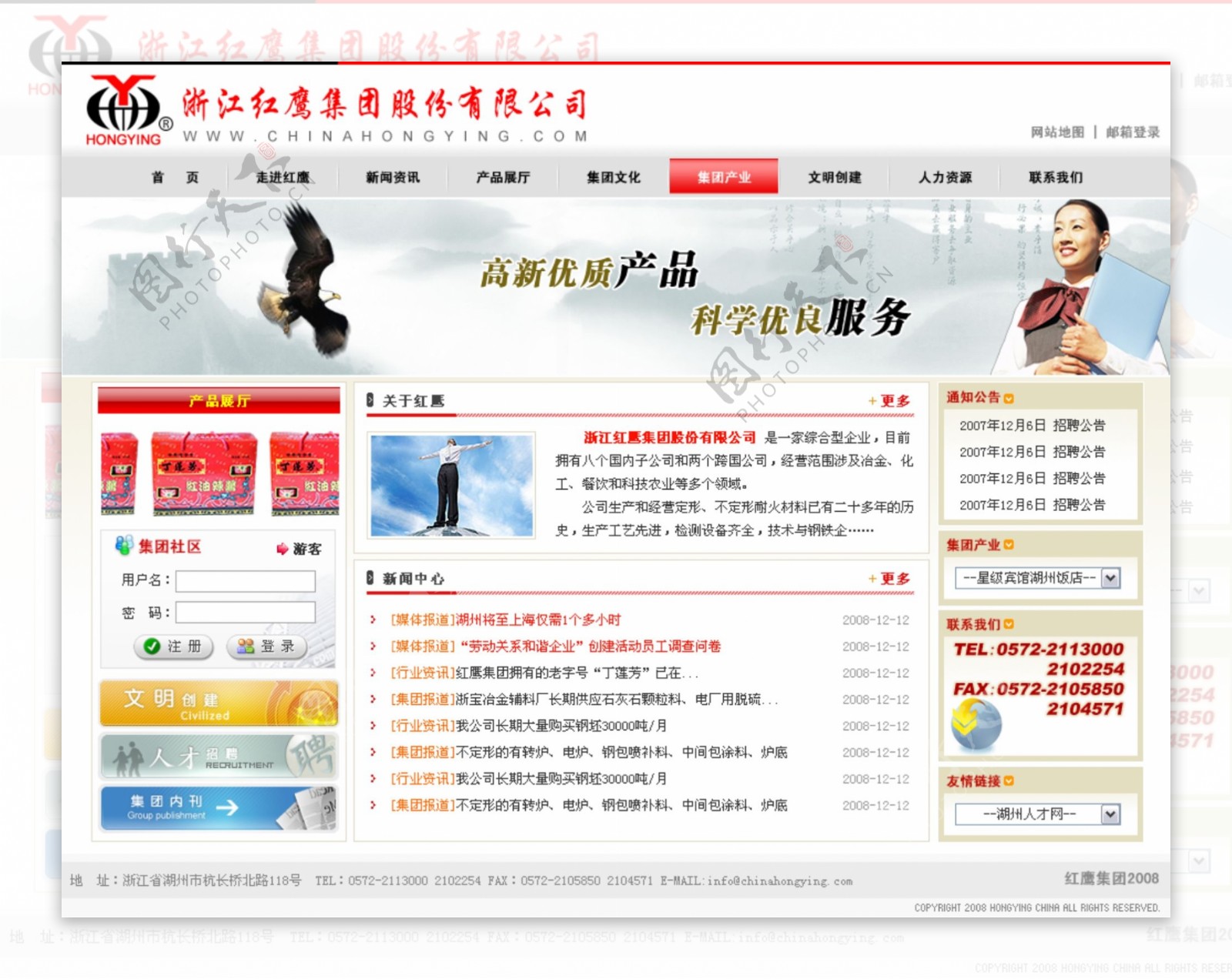The width and height of the screenshot is (1232, 979).
Task: Click the arrow bullet before 浙宝冶金辅料厂 news
Action: click(373, 700)
